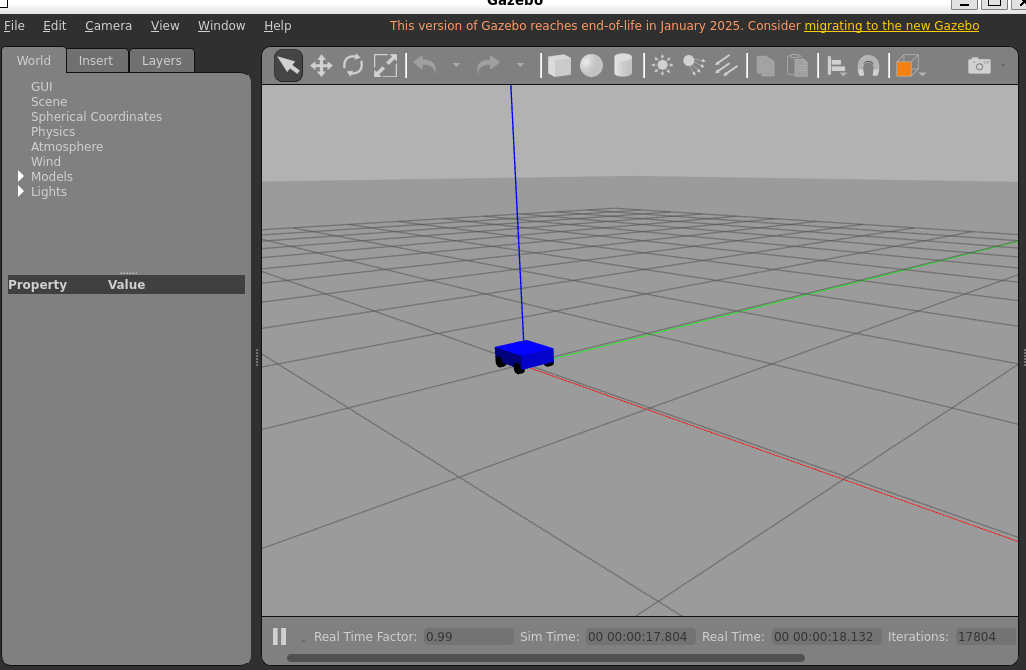Pause the simulation

click(280, 637)
